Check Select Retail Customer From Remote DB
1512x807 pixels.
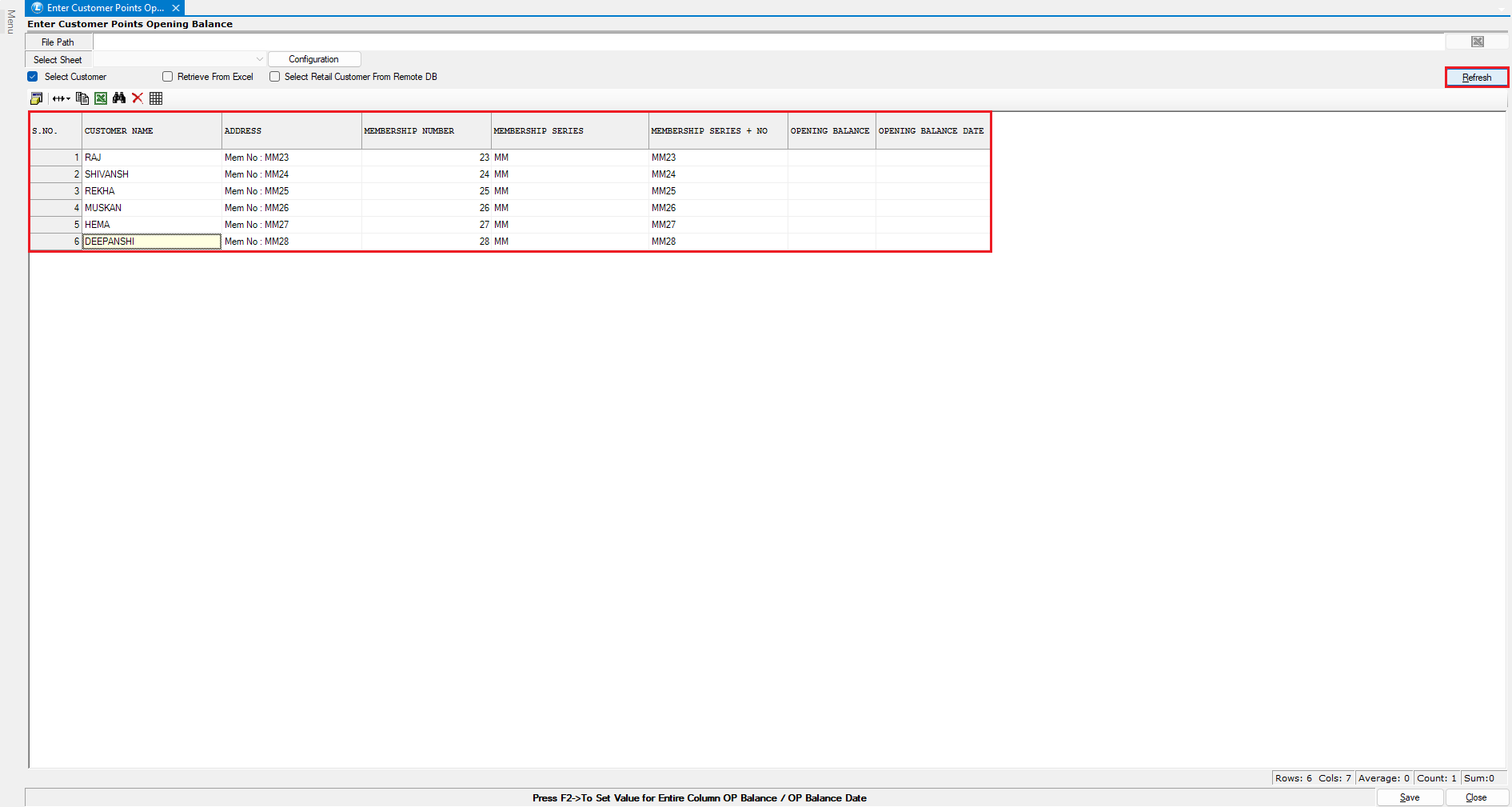(x=275, y=77)
